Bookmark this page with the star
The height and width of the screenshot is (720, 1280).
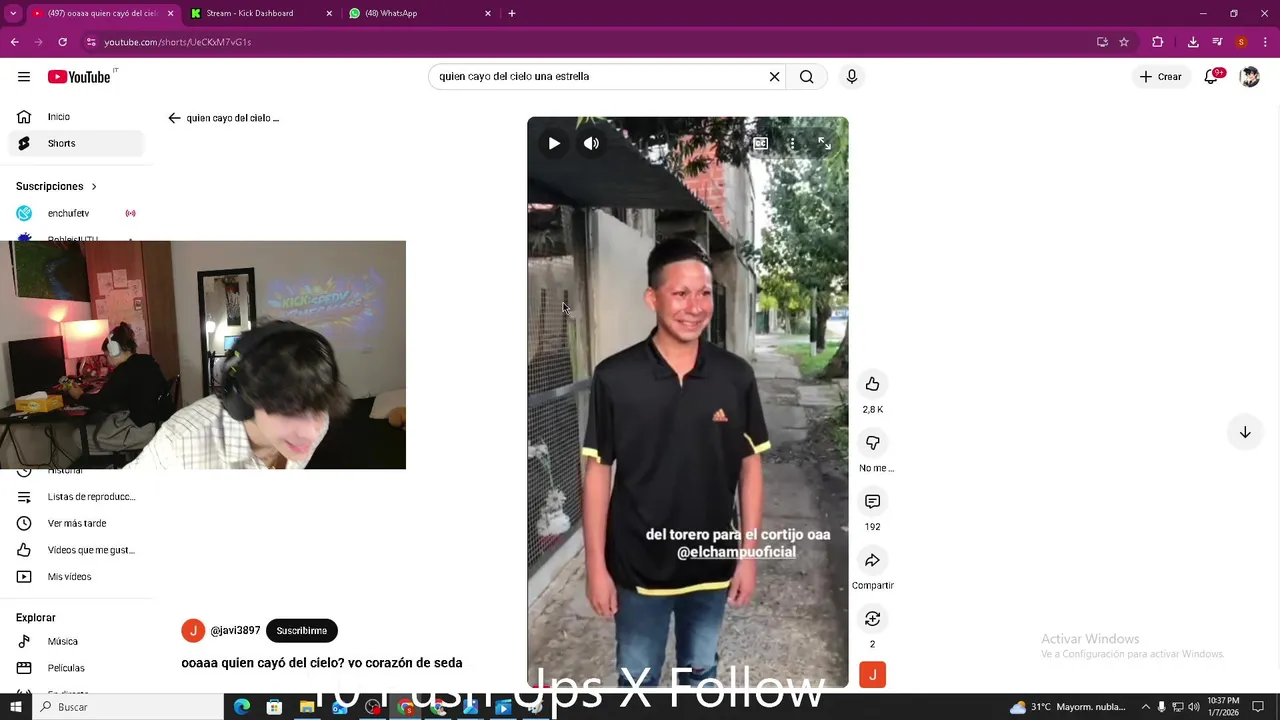[x=1124, y=42]
